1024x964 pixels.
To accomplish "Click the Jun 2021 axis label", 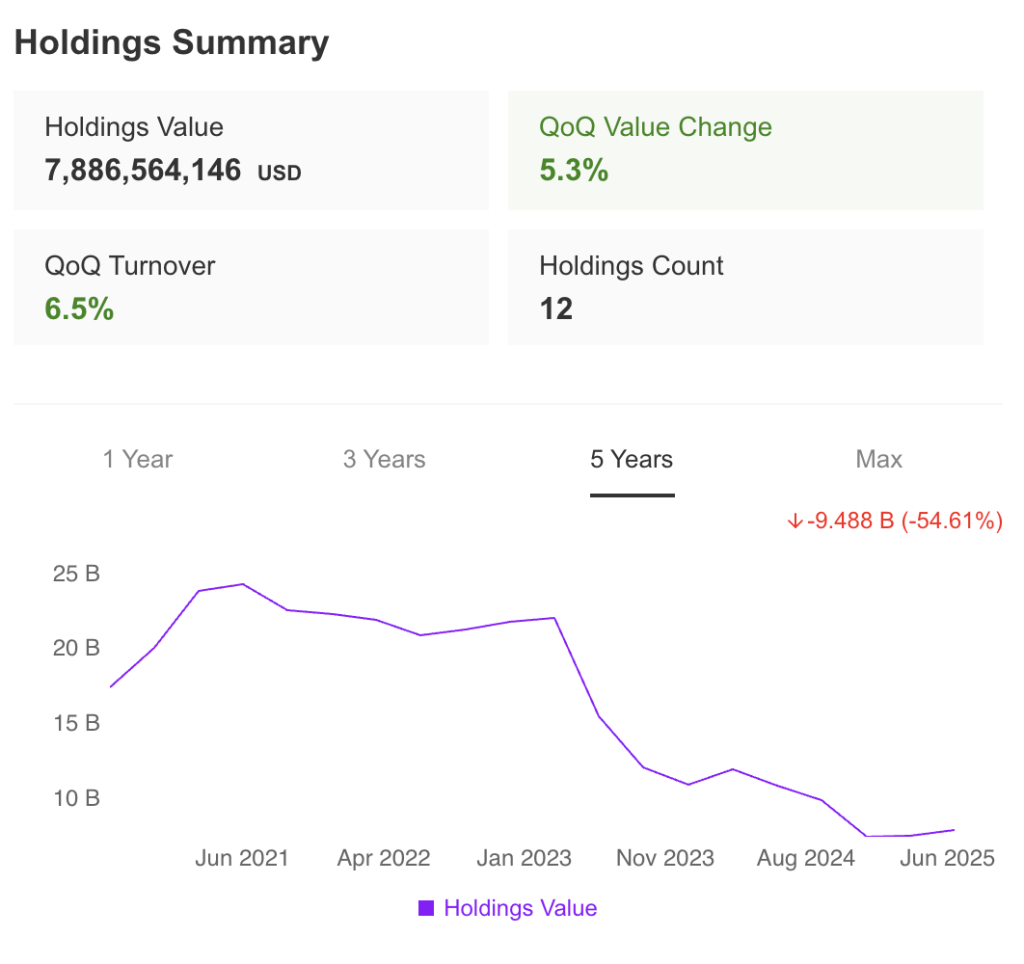I will (241, 858).
